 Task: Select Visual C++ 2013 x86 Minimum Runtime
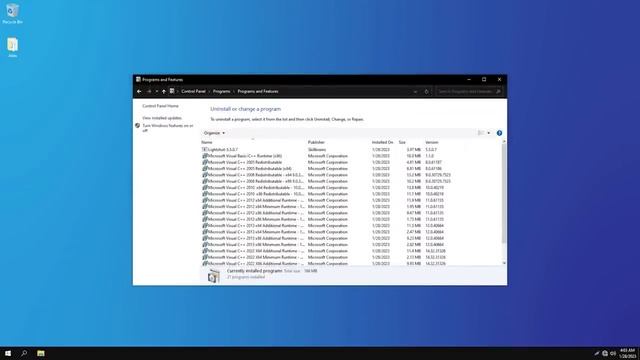[256, 244]
